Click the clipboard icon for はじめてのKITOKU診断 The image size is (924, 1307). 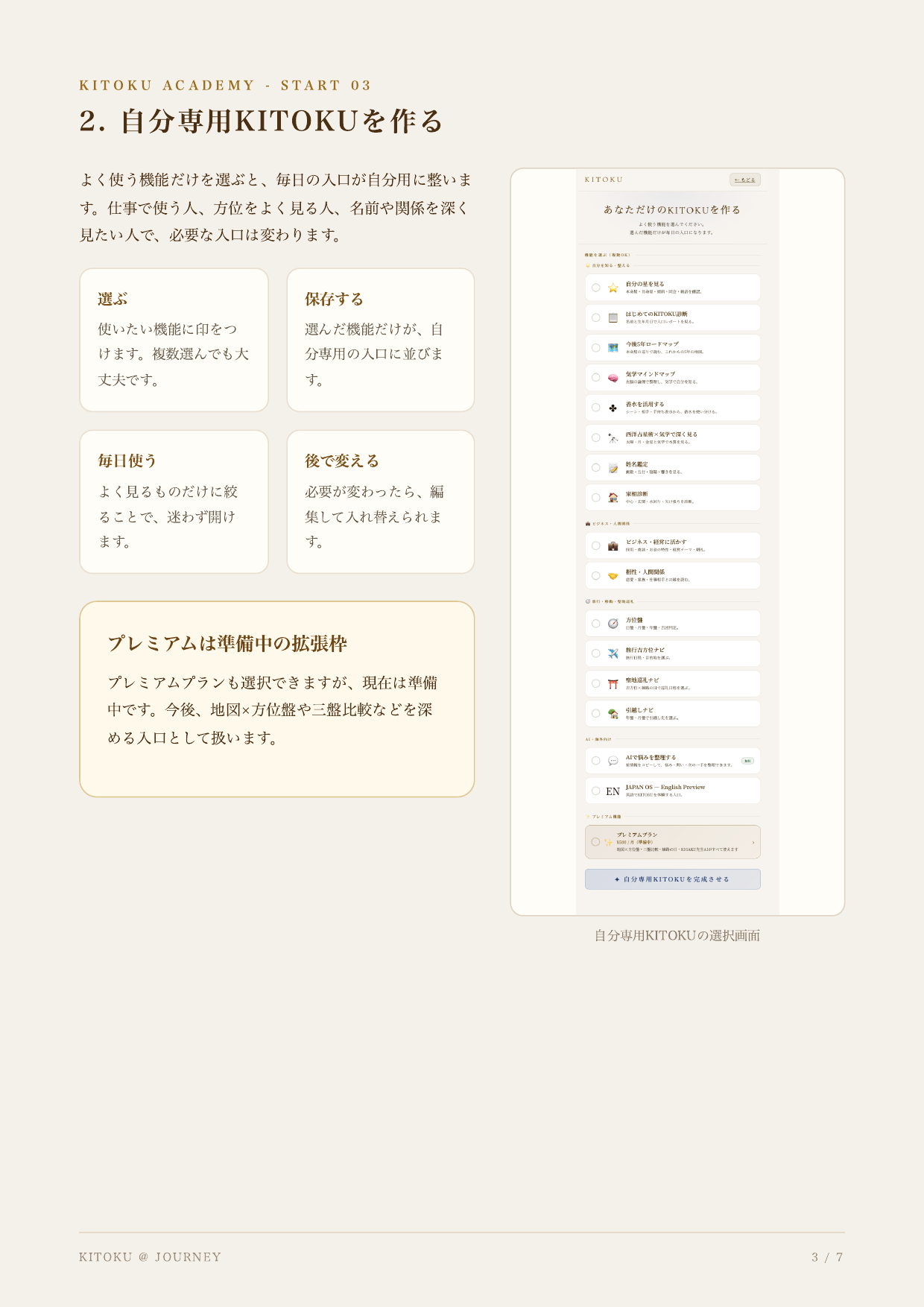point(613,317)
